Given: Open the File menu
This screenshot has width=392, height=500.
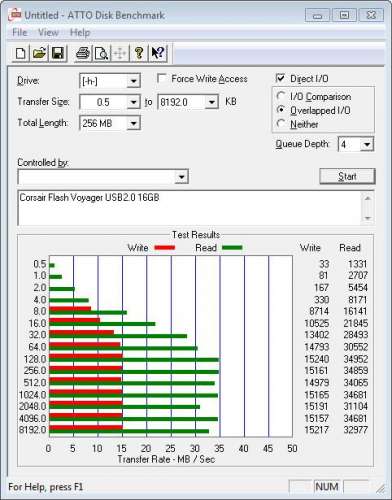Looking at the screenshot, I should tap(20, 32).
